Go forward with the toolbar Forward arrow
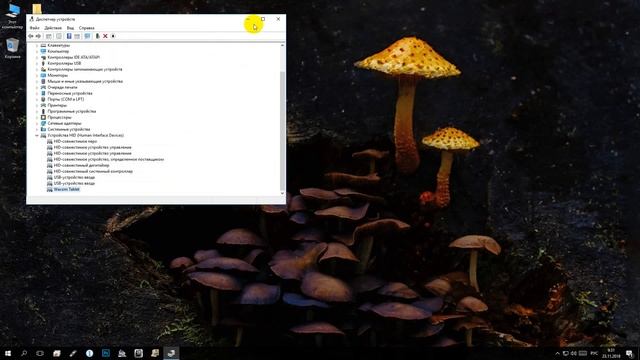 (x=38, y=36)
